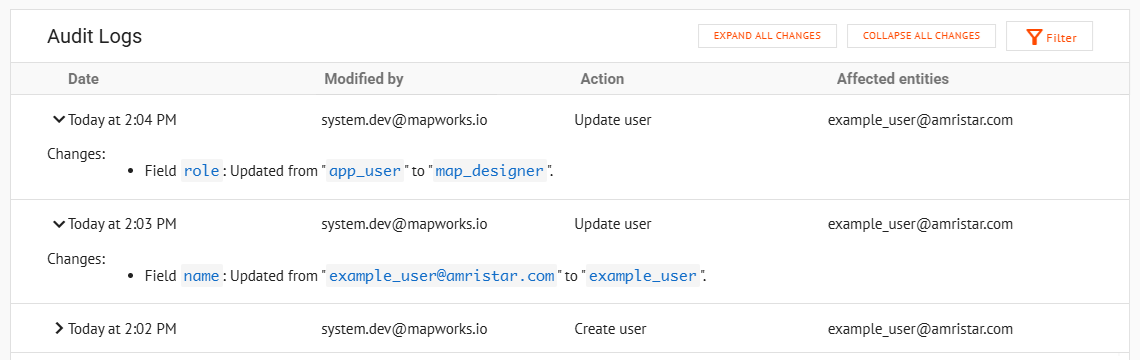The height and width of the screenshot is (360, 1140).
Task: Click the Action column header
Action: pyautogui.click(x=602, y=79)
